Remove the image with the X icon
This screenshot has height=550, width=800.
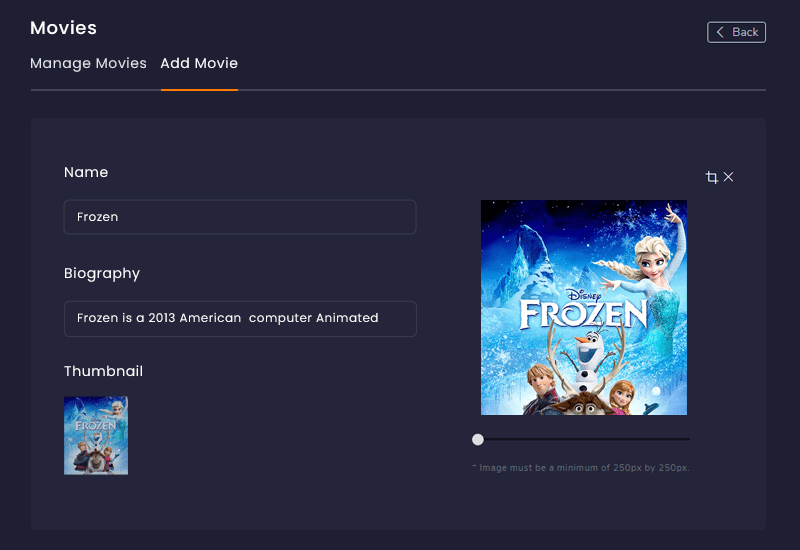[x=729, y=177]
